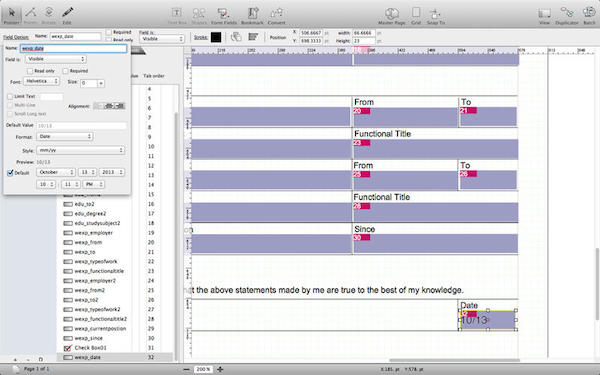Screen dimensions: 600x375
Task: Select wexp_date row in field list
Action: click(x=115, y=357)
